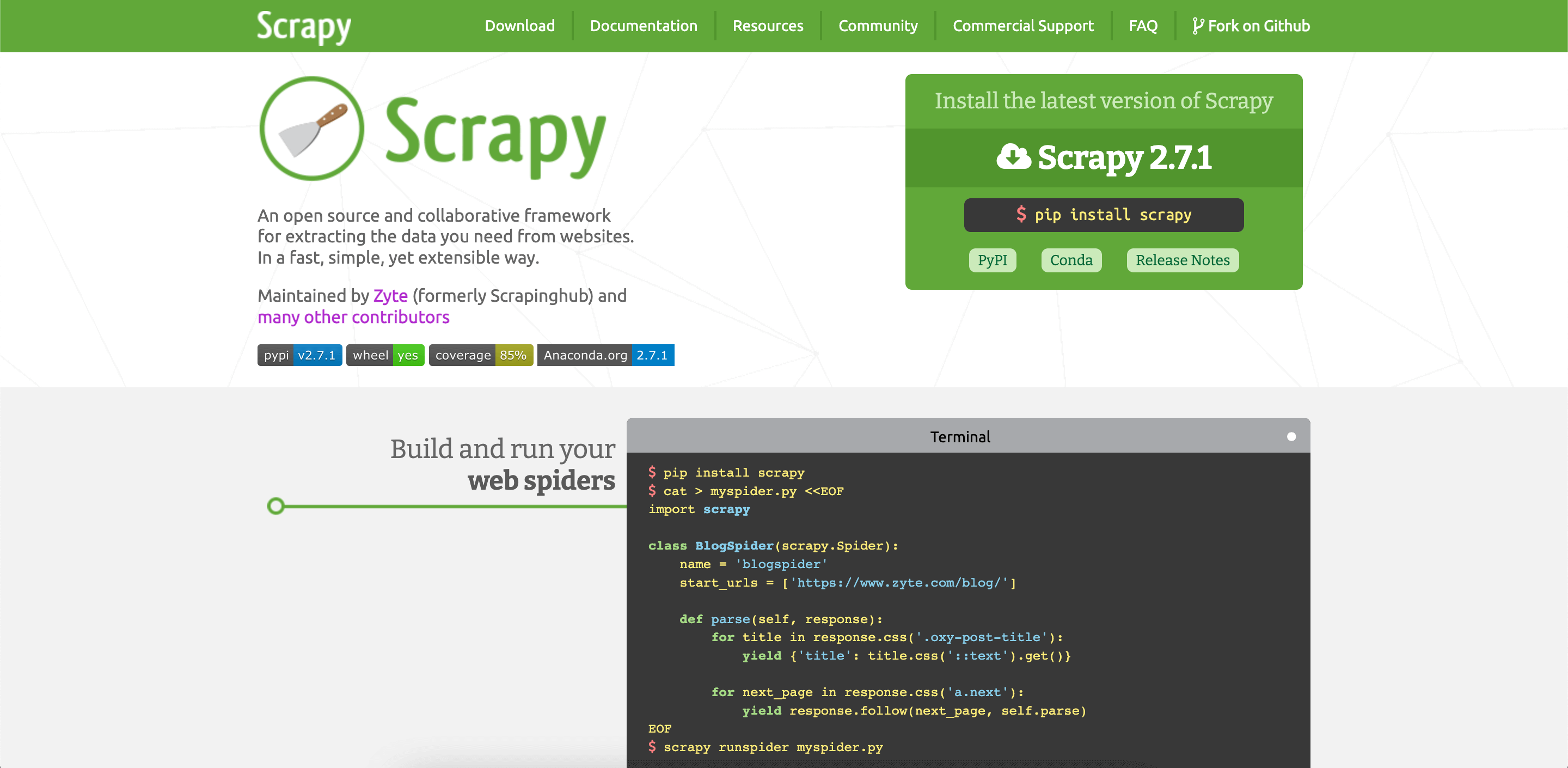Click the pip install scrapy command box
Viewport: 1568px width, 768px height.
coord(1104,215)
